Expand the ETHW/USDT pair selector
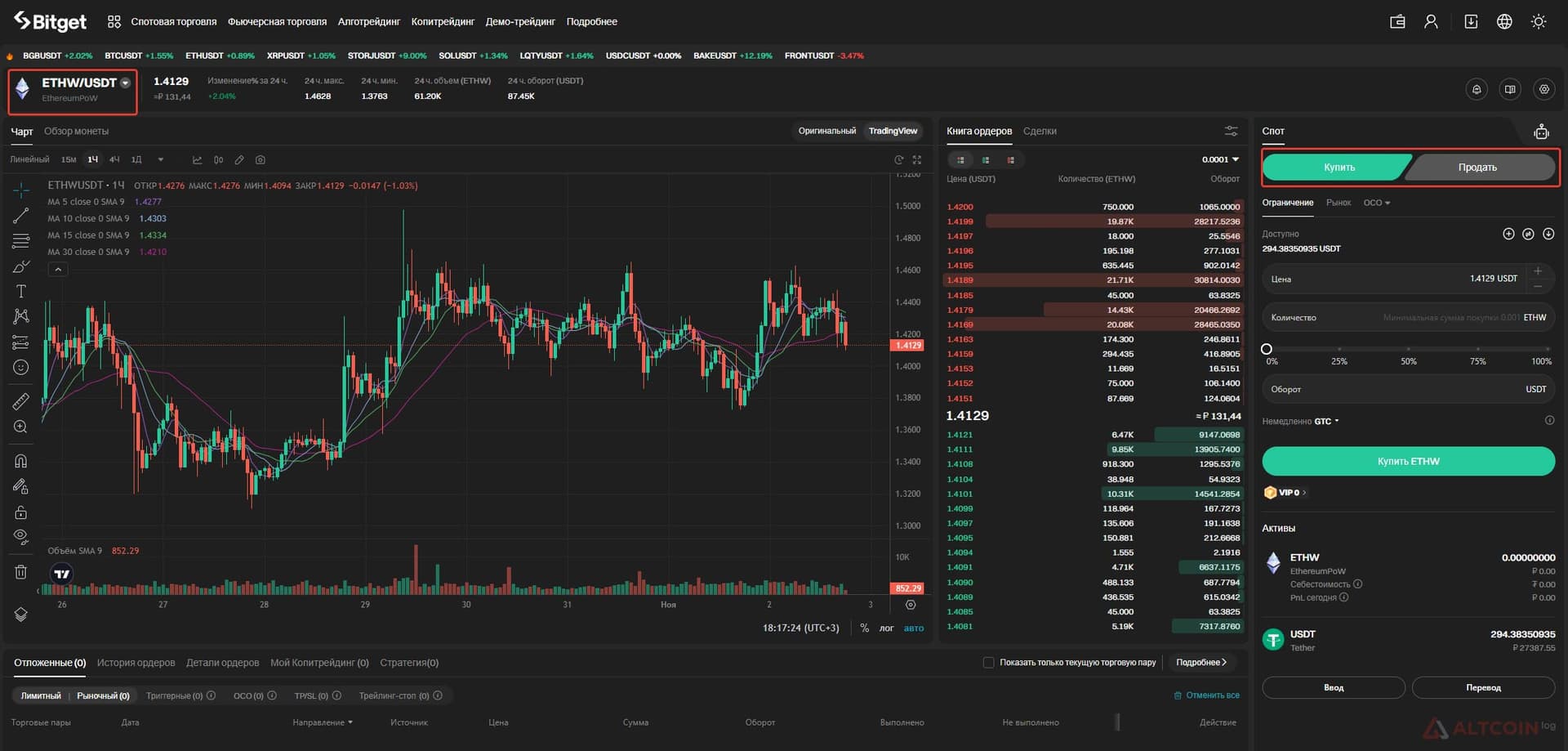Screen dimensions: 1568x751 click(125, 83)
